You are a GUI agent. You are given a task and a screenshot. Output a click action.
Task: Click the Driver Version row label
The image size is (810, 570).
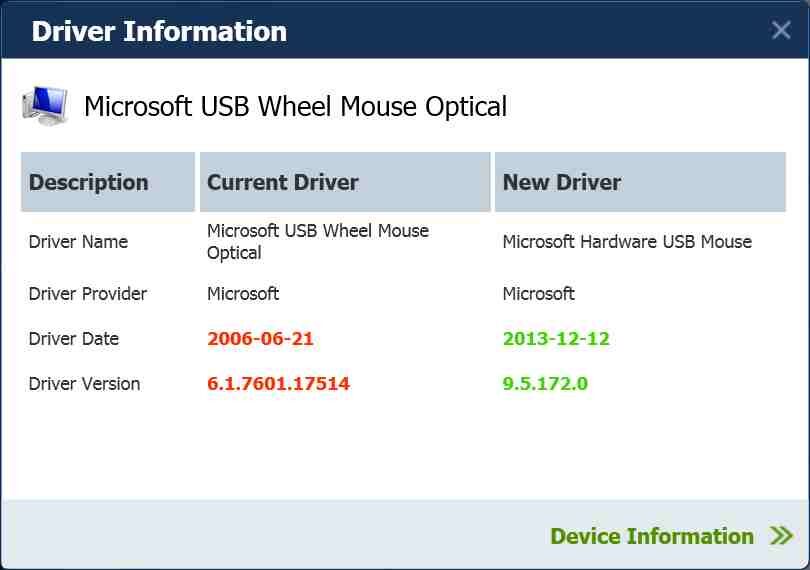point(84,384)
